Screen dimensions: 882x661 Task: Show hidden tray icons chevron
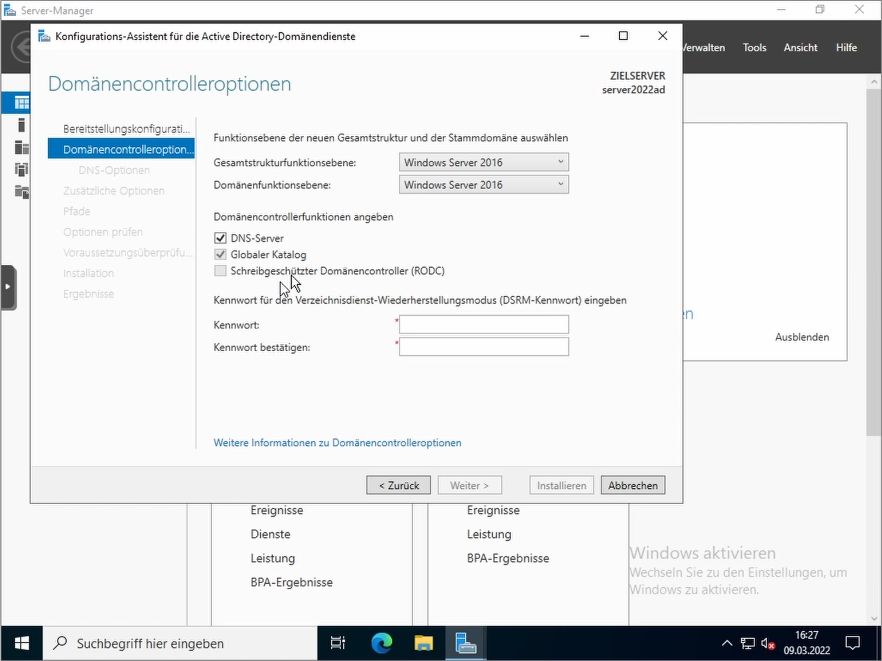click(x=727, y=643)
